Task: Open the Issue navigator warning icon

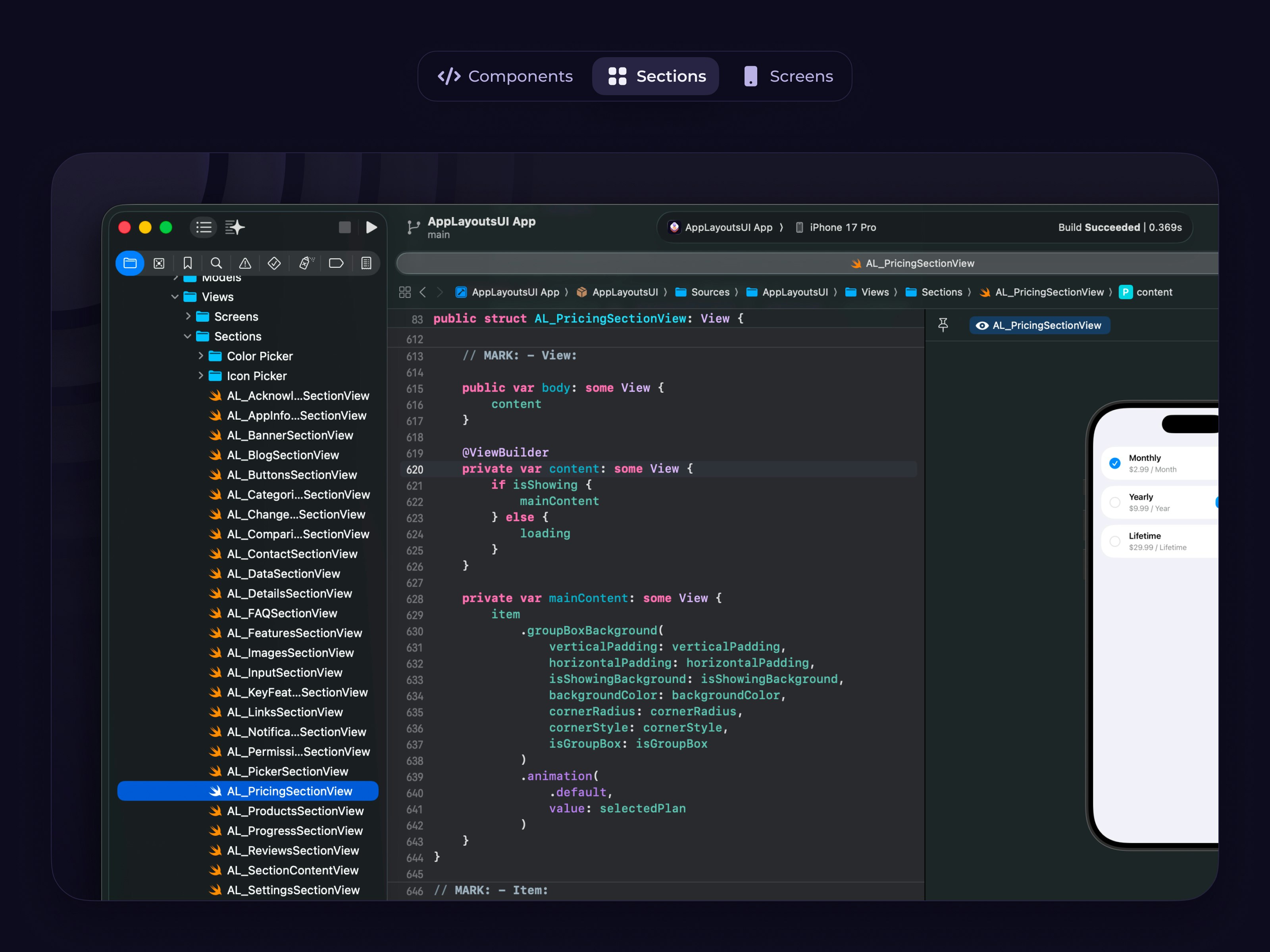Action: (x=245, y=263)
